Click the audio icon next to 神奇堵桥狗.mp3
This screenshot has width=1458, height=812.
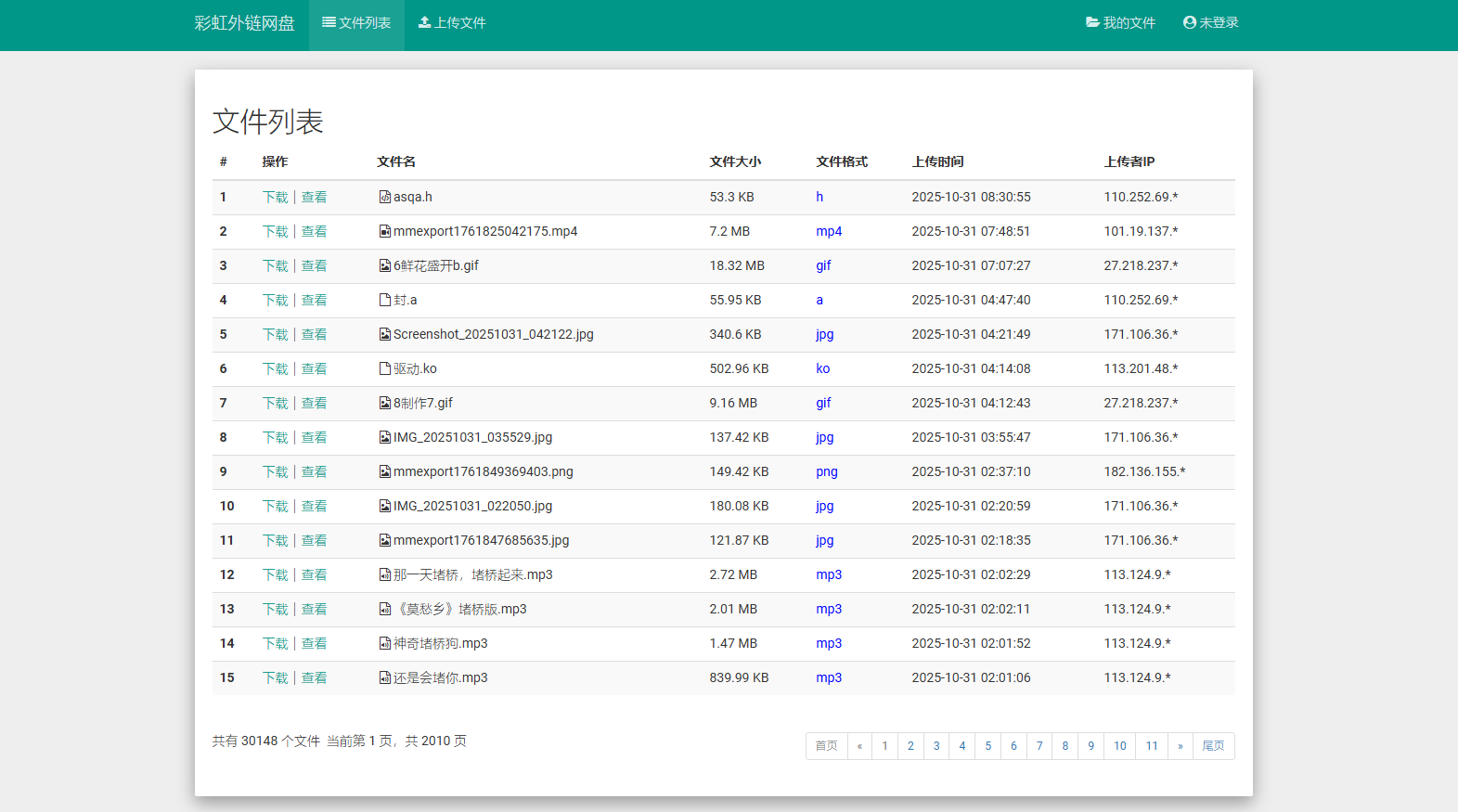[384, 643]
